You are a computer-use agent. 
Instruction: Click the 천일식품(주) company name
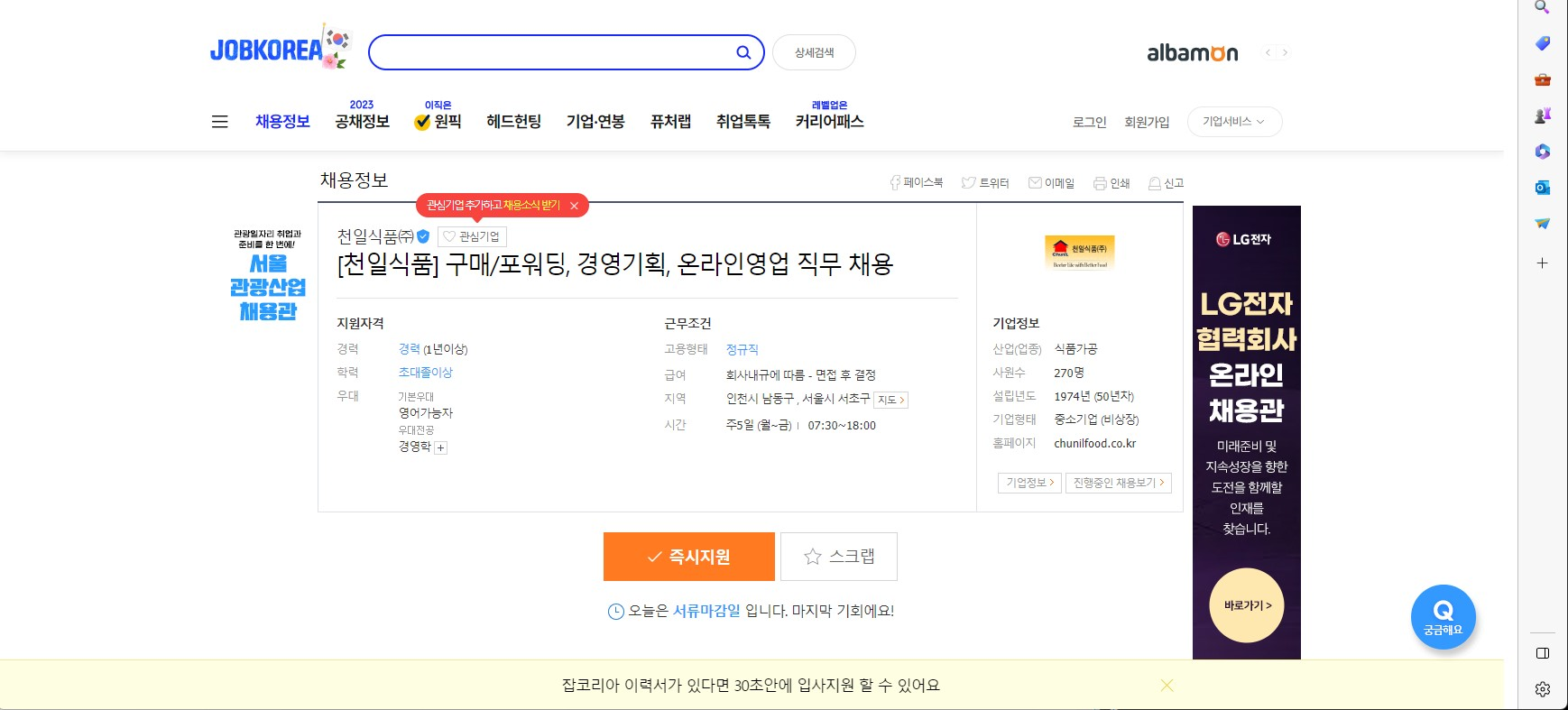point(375,236)
